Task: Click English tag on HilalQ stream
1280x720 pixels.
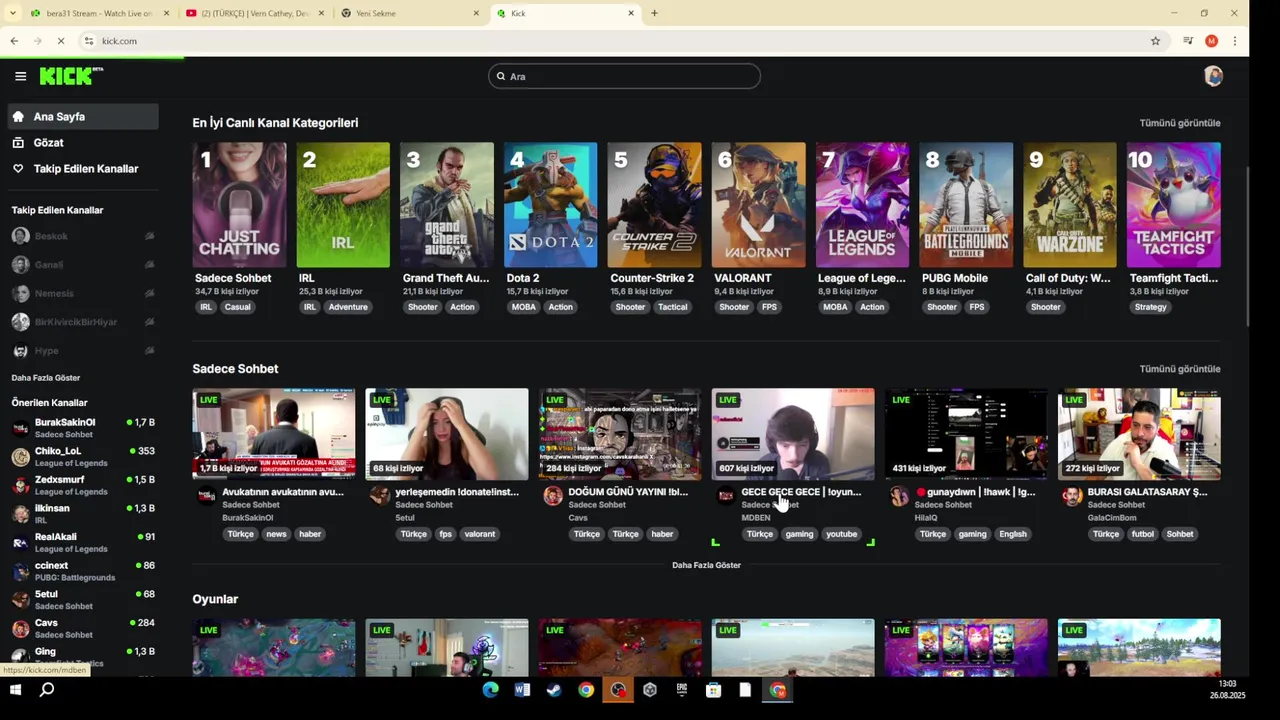Action: (1013, 534)
